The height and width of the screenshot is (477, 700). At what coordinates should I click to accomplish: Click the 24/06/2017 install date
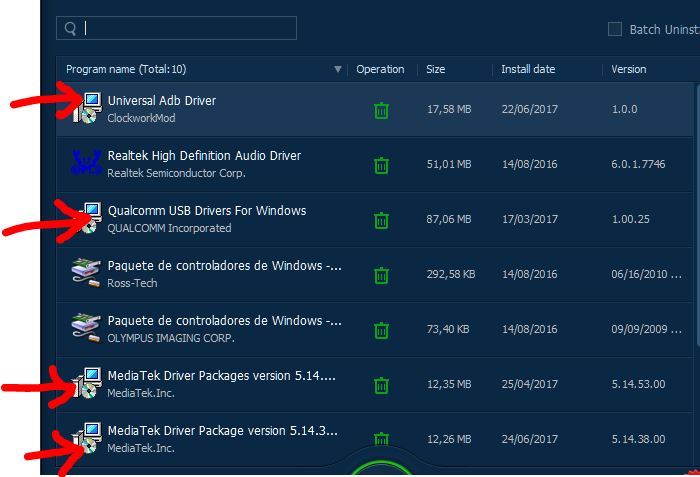(x=529, y=439)
